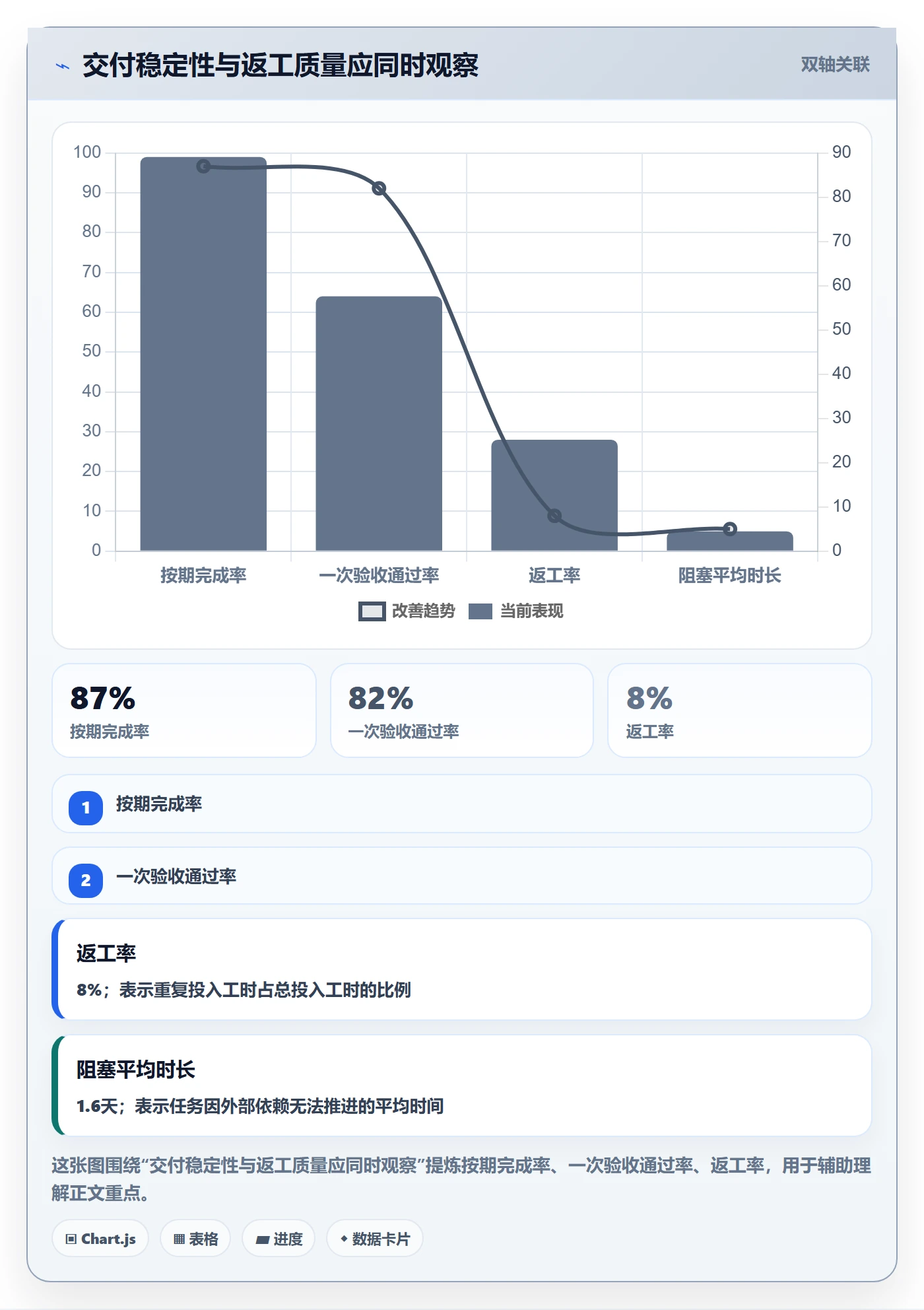Toggle the 当前表现 legend series
The height and width of the screenshot is (1310, 924).
[x=516, y=611]
